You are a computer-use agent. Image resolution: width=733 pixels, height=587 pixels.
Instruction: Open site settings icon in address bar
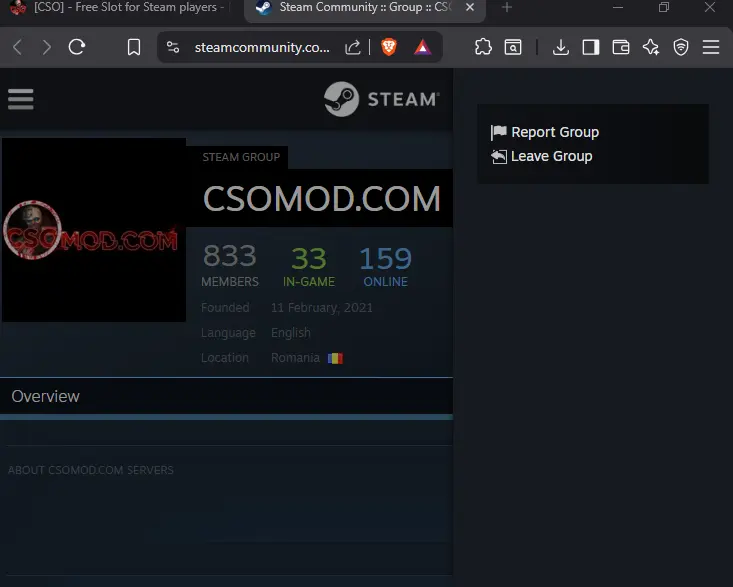(173, 47)
